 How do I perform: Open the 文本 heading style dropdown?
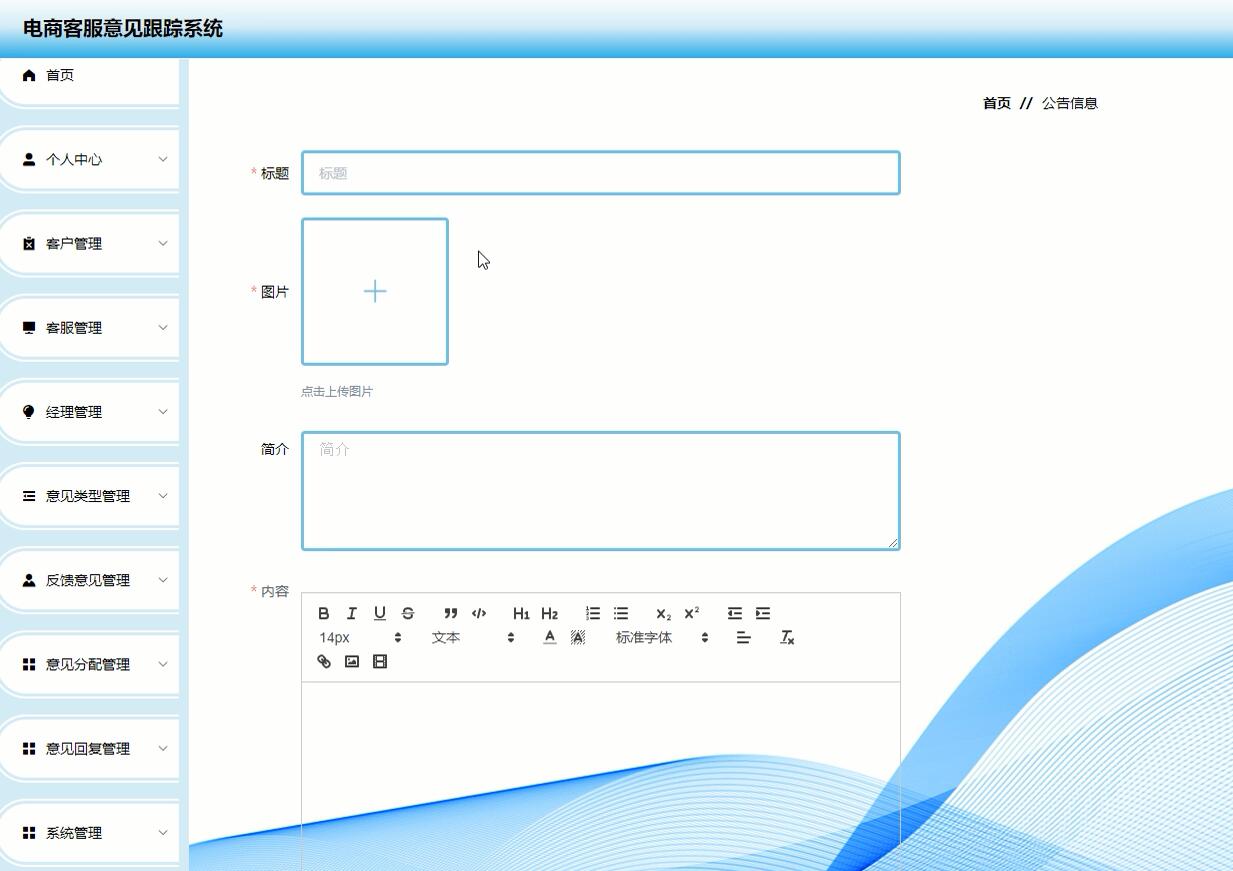pyautogui.click(x=473, y=638)
